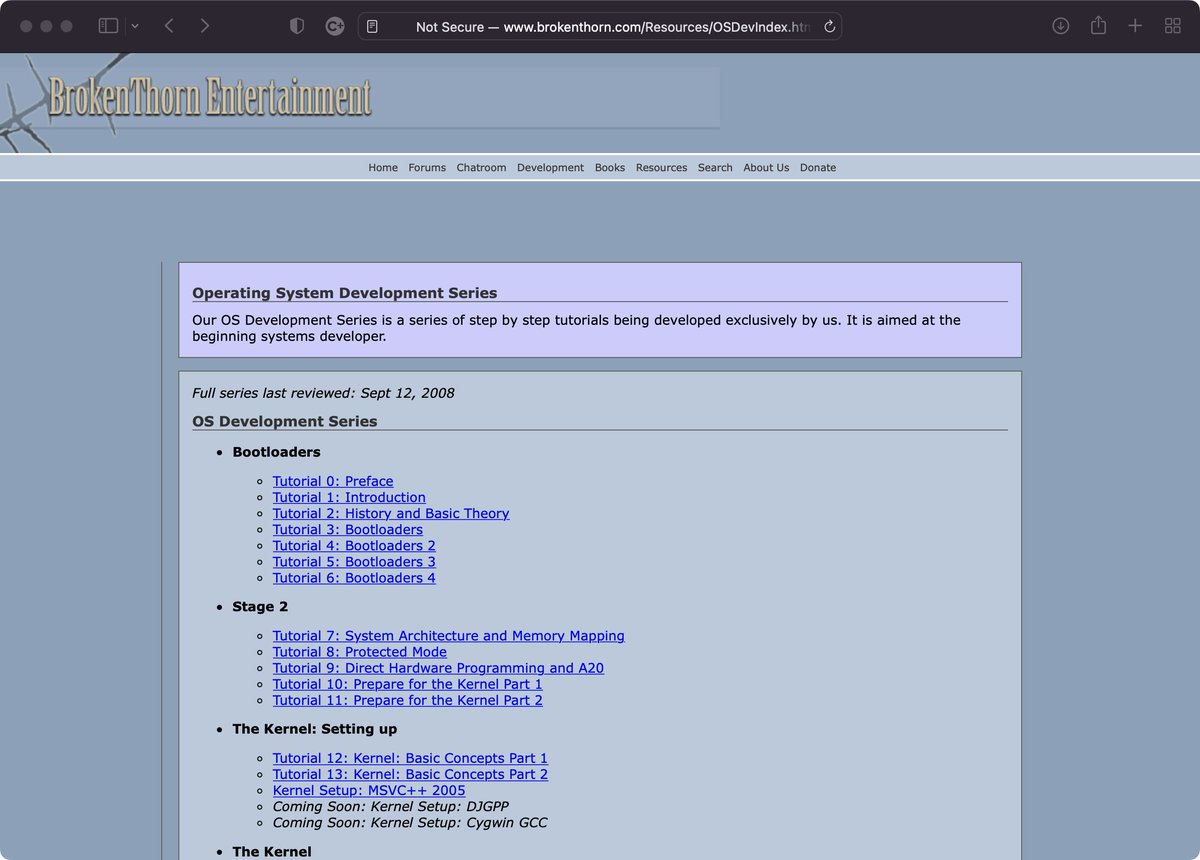Click The Kernel: Setting up heading
Screen dimensions: 1200x860
pyautogui.click(x=315, y=729)
